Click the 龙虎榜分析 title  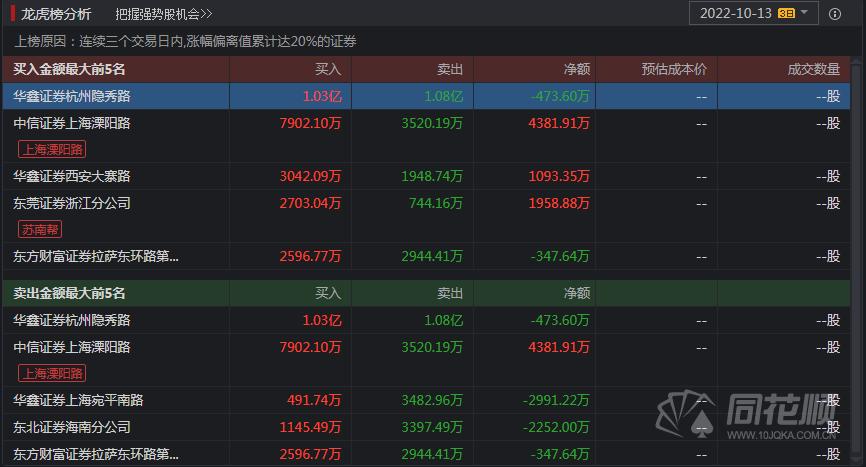coord(56,14)
